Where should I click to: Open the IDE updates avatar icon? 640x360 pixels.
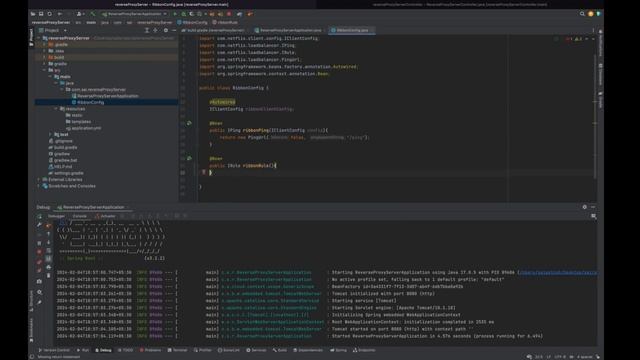pos(590,14)
